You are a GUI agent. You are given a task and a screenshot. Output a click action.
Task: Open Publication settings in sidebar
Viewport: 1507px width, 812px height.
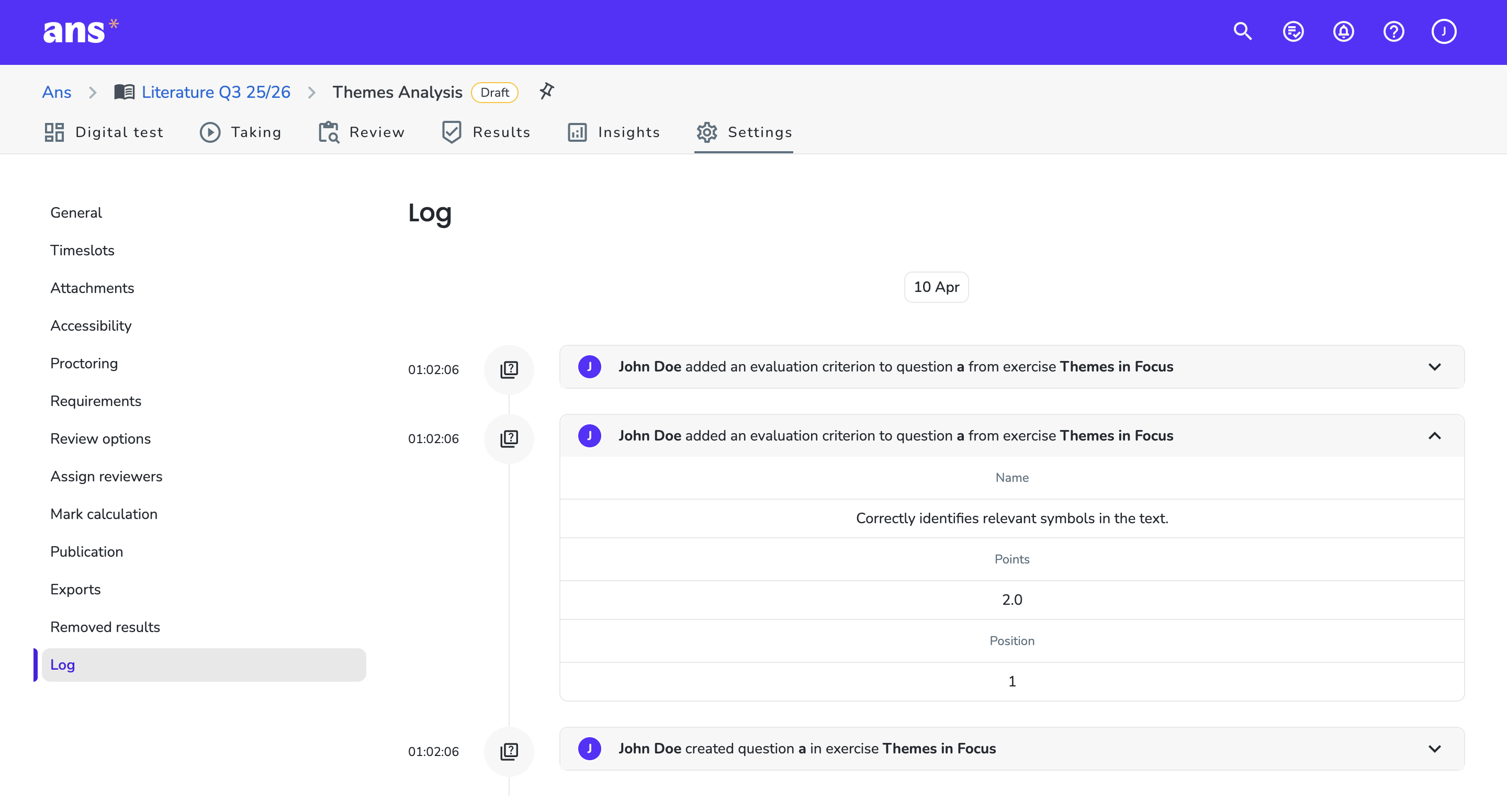86,551
